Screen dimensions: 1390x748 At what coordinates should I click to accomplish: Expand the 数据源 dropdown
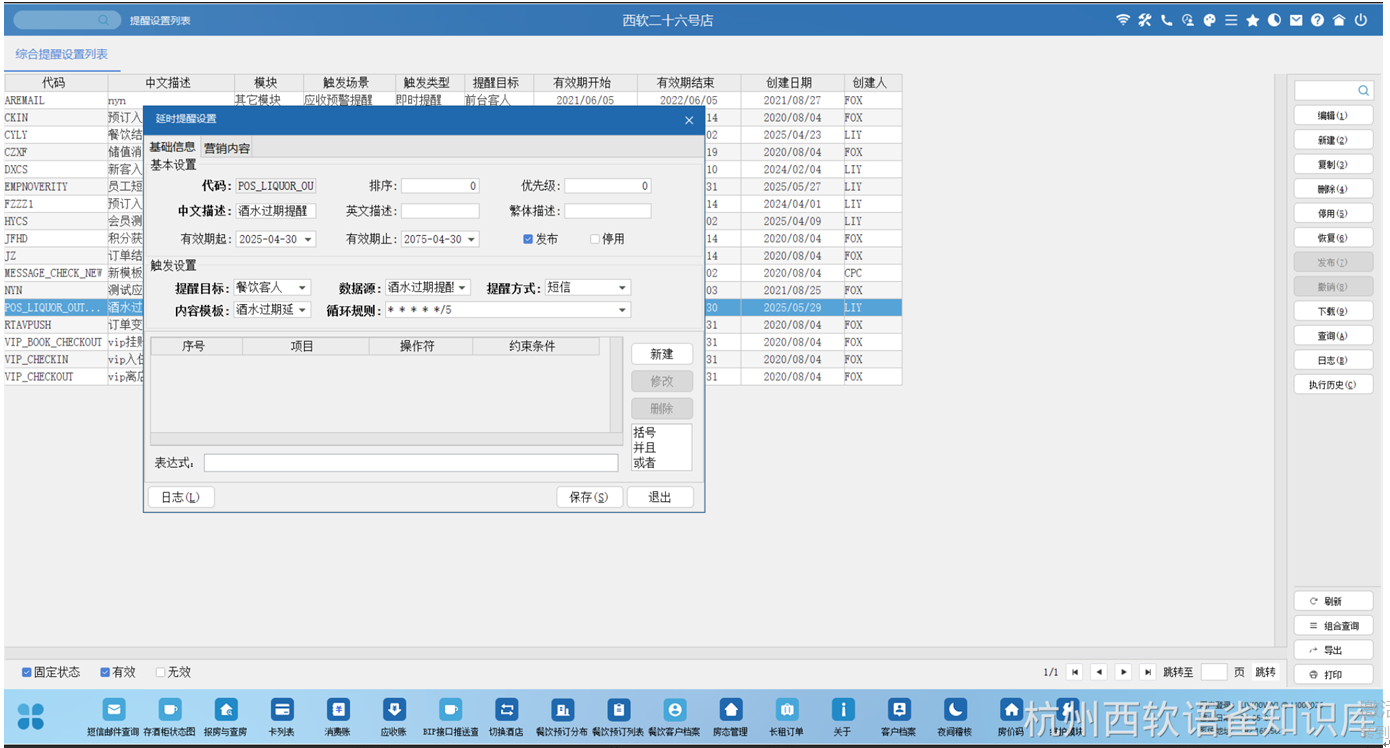click(x=463, y=288)
